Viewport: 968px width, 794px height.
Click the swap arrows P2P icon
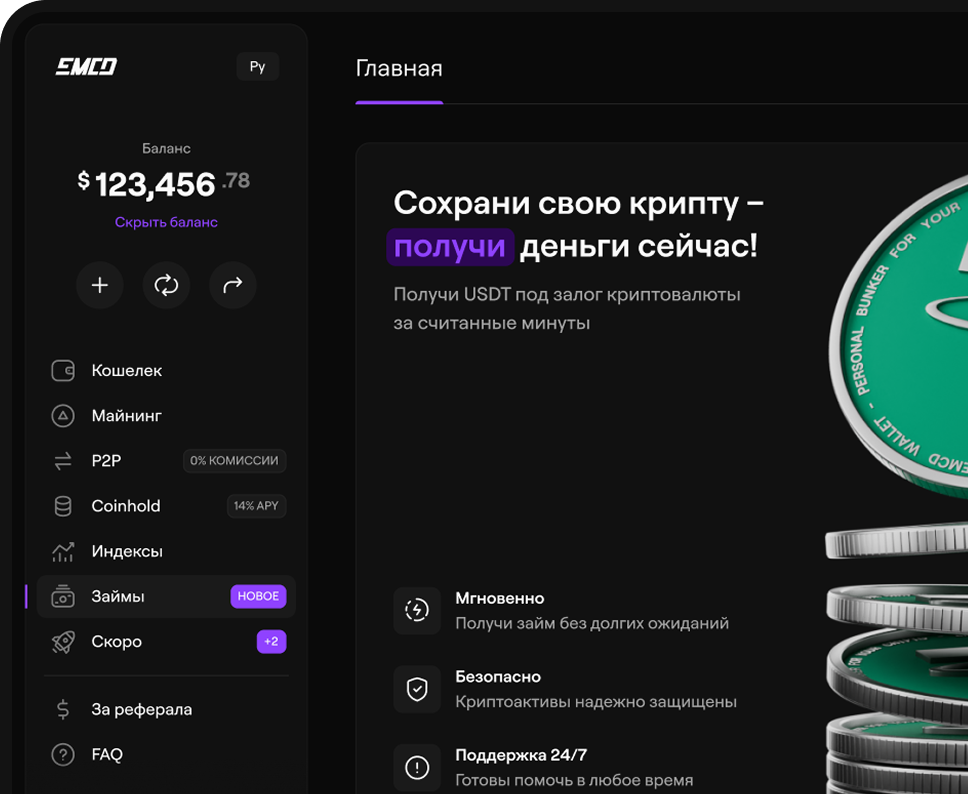tap(63, 461)
